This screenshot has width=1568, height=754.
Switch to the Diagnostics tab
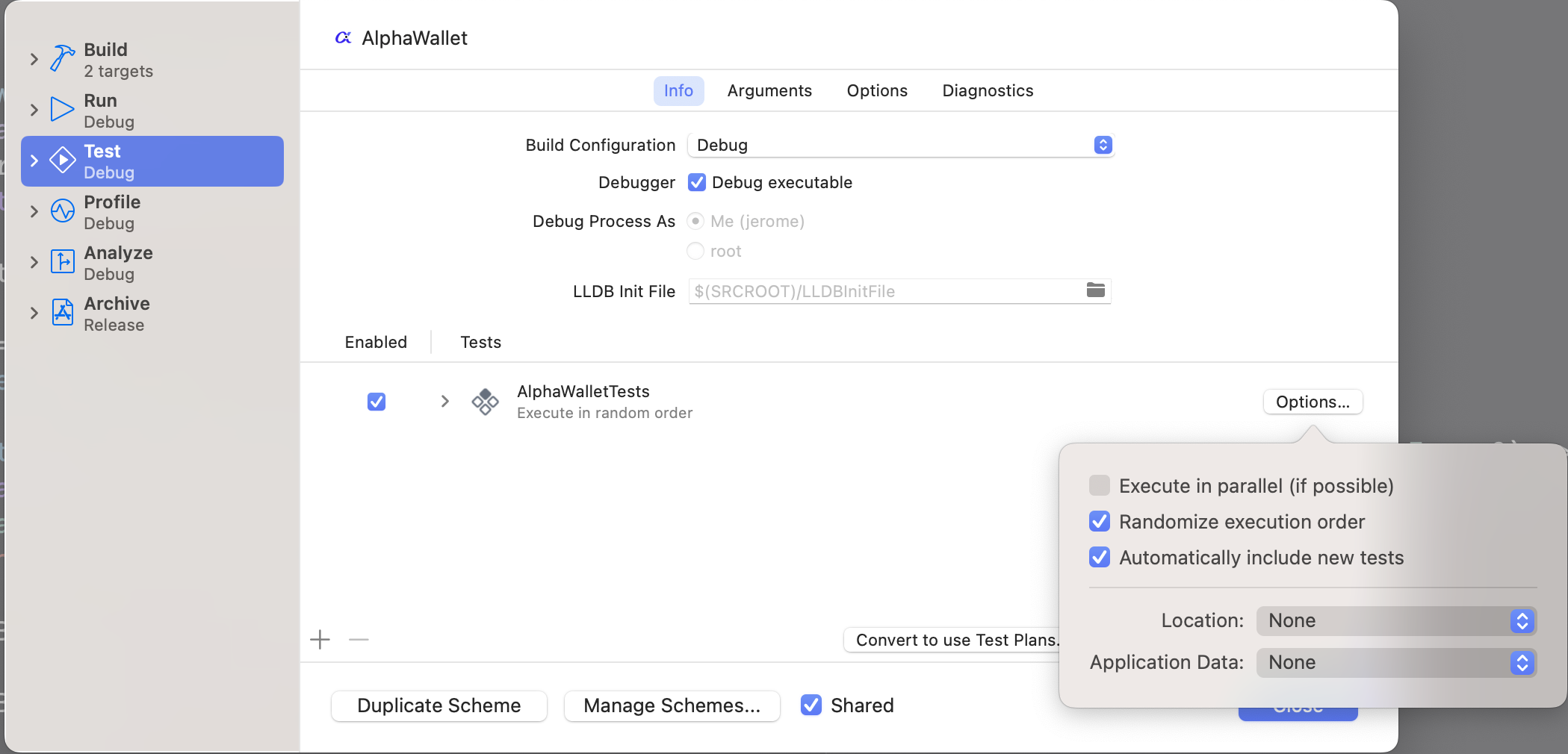click(988, 91)
